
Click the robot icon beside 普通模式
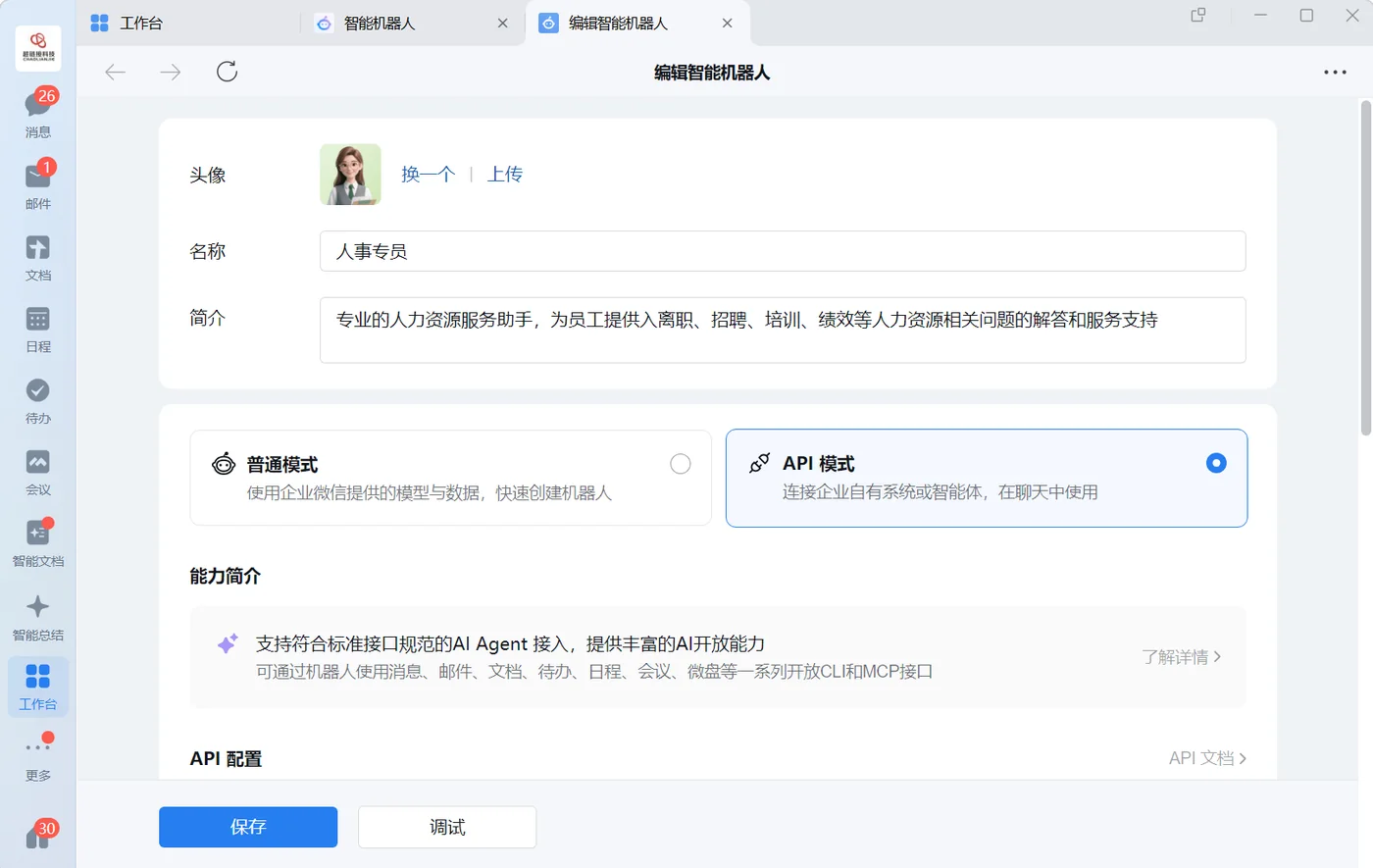click(x=224, y=464)
